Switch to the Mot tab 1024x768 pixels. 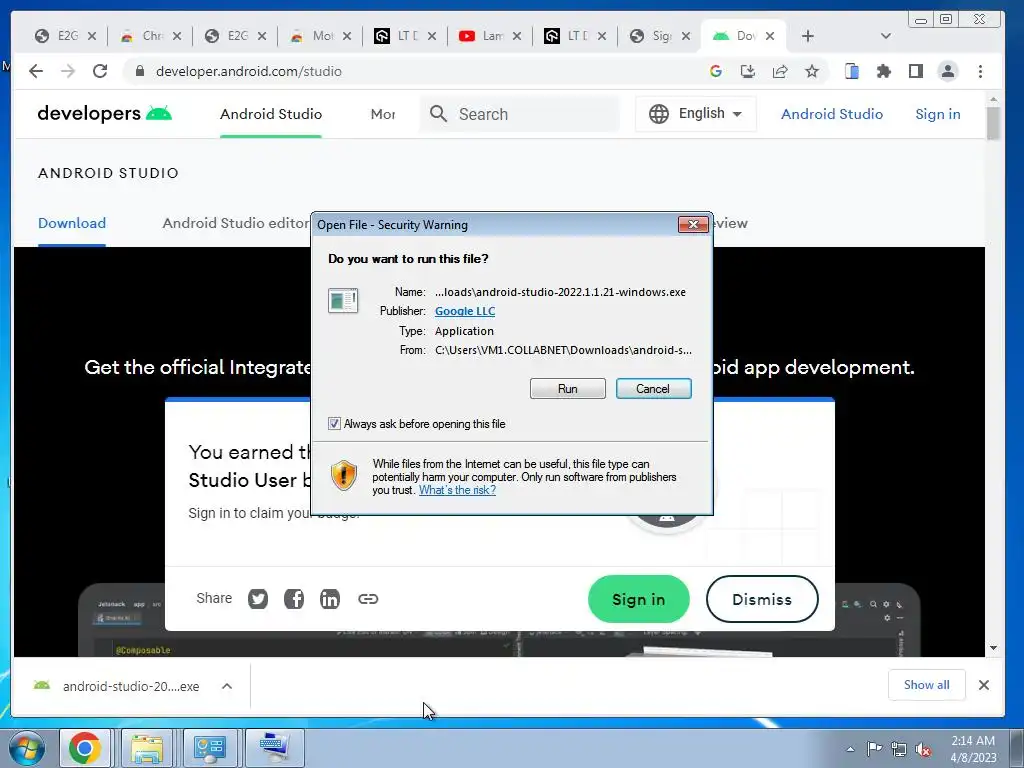pos(312,36)
